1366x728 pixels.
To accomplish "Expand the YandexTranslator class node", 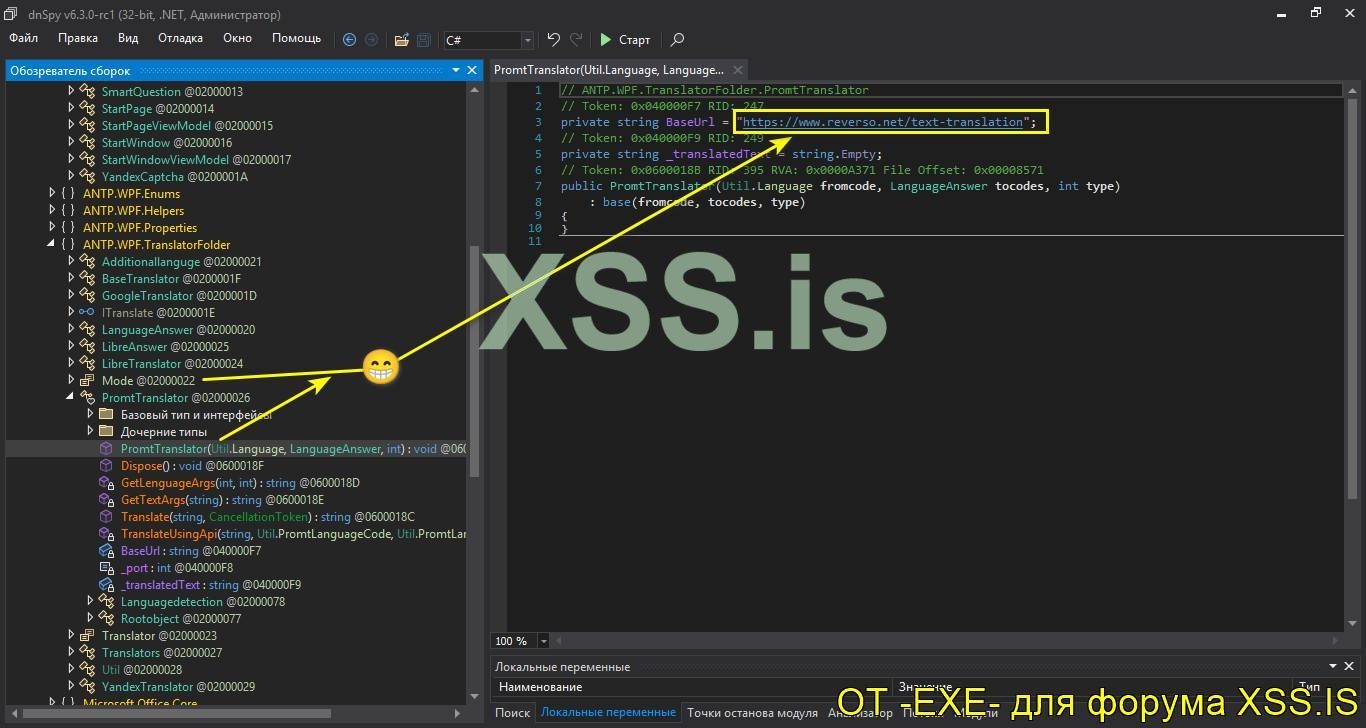I will coord(71,687).
